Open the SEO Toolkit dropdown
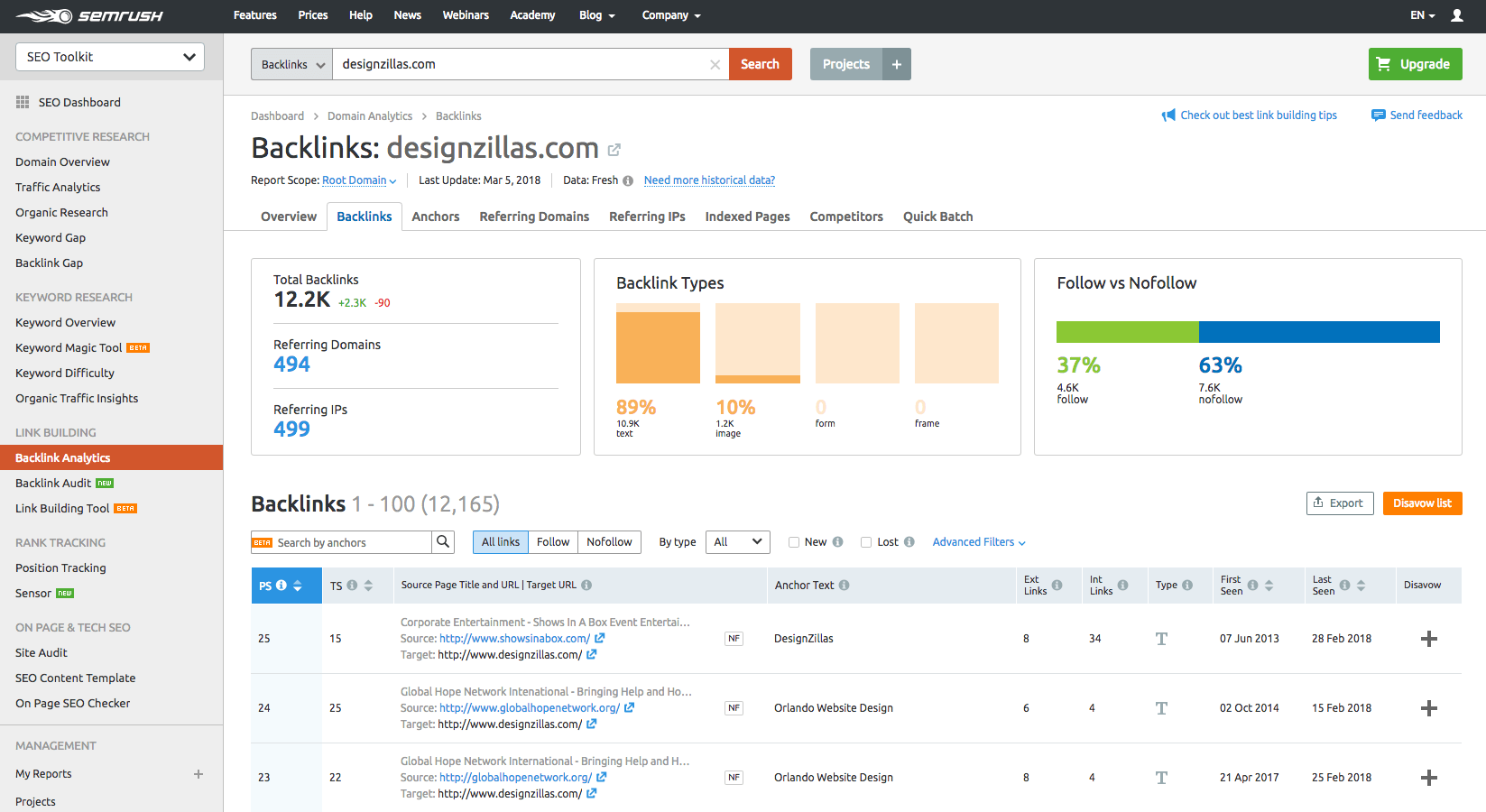The image size is (1486, 812). tap(110, 57)
